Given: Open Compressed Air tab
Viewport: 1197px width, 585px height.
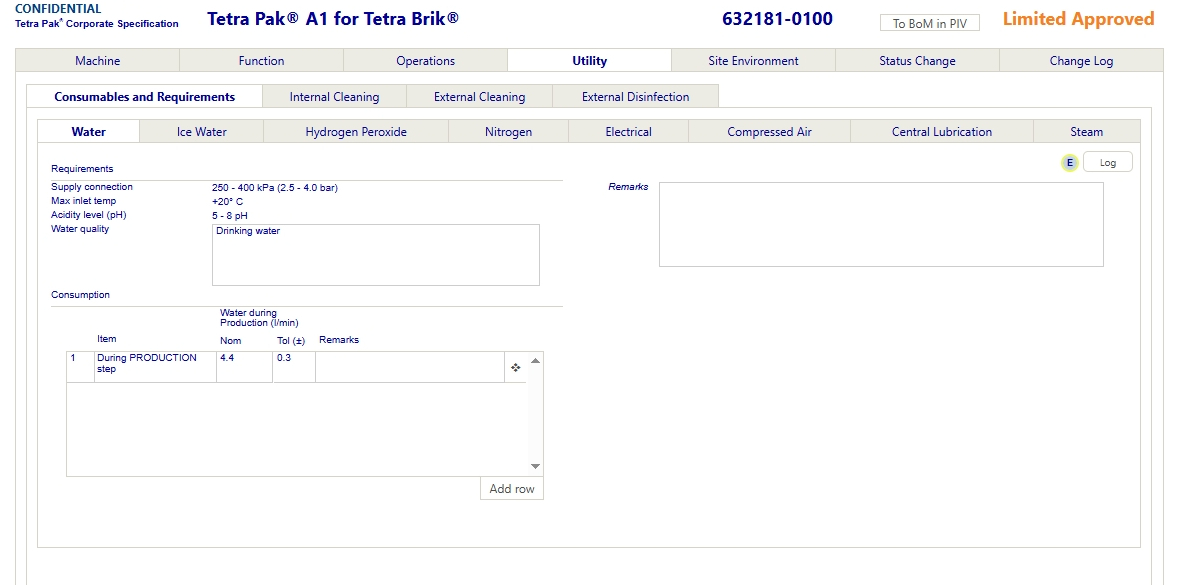Looking at the screenshot, I should (769, 131).
